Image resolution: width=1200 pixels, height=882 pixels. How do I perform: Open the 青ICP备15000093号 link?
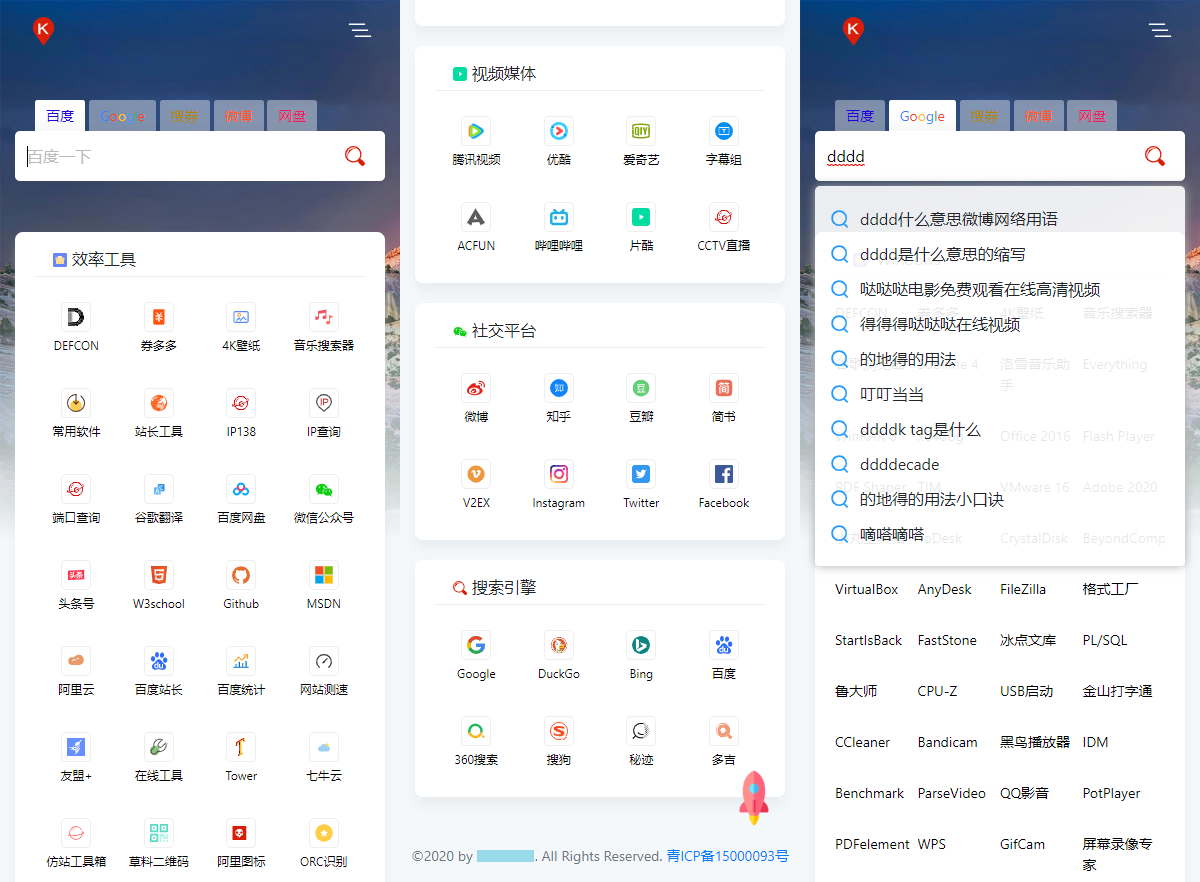pyautogui.click(x=727, y=856)
